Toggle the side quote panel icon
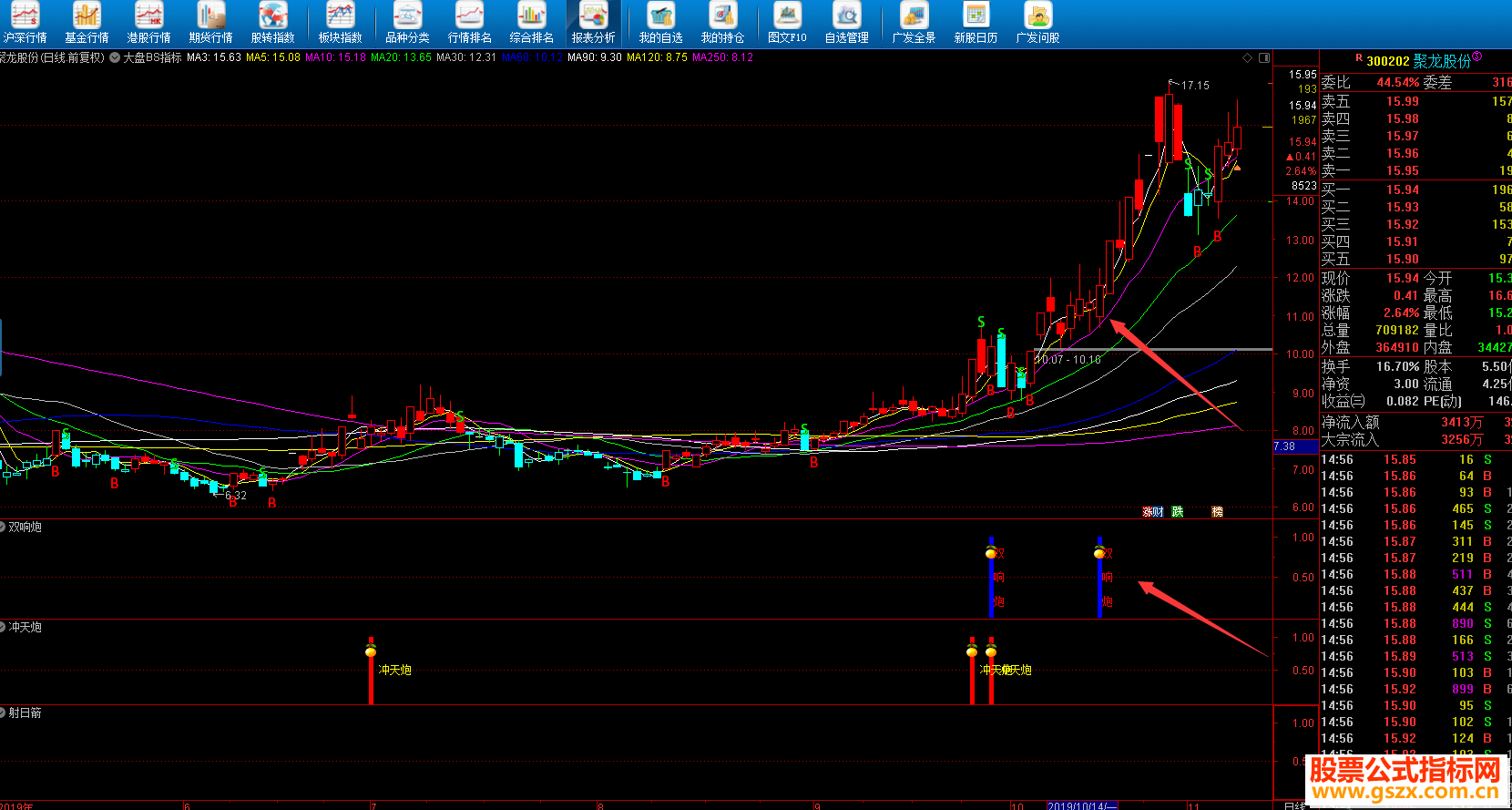 [1264, 57]
